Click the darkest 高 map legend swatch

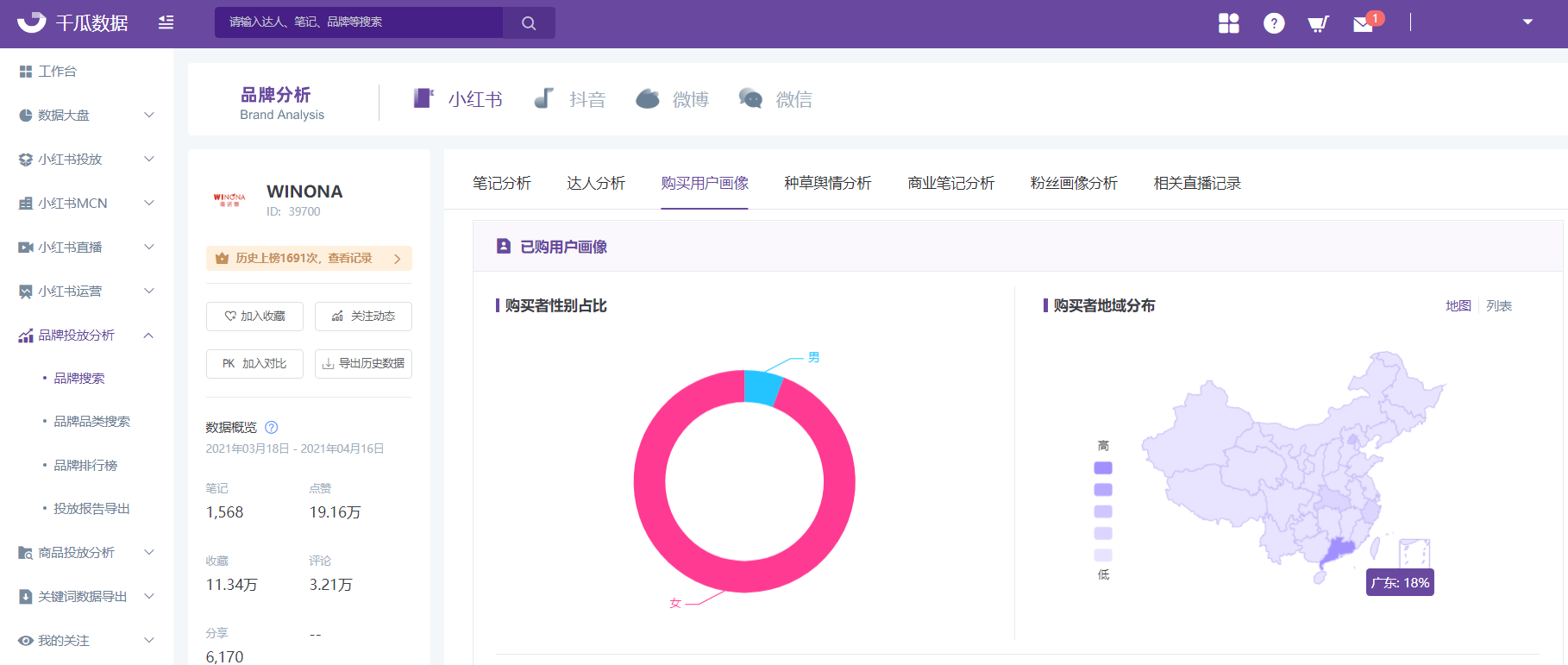tap(1103, 468)
